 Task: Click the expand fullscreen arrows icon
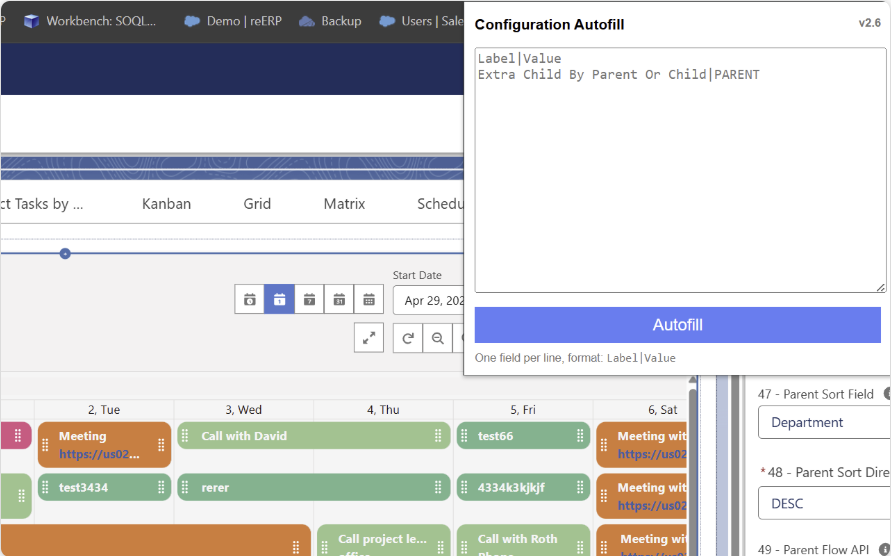(x=369, y=338)
